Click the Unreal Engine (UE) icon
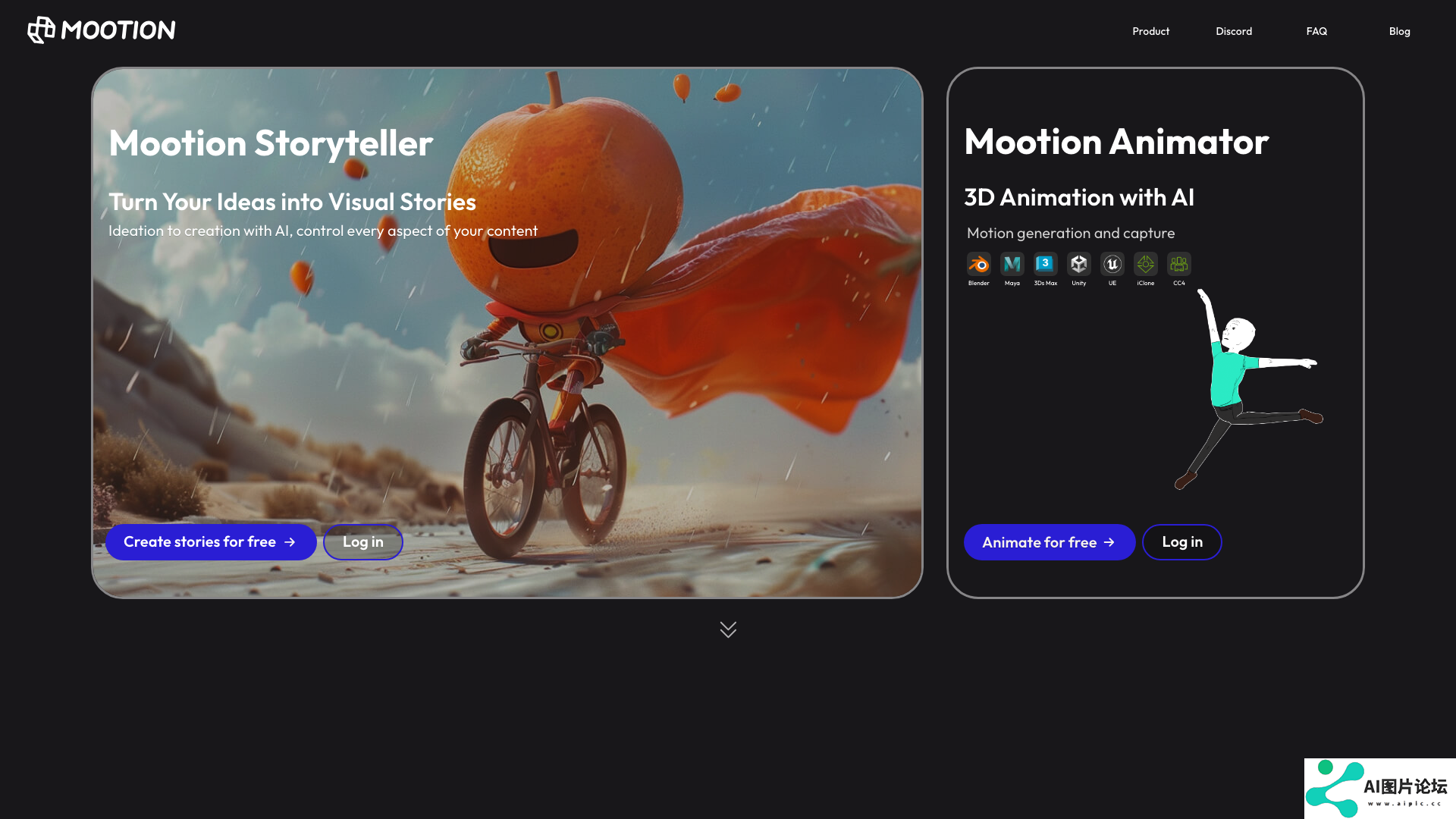 click(x=1112, y=264)
